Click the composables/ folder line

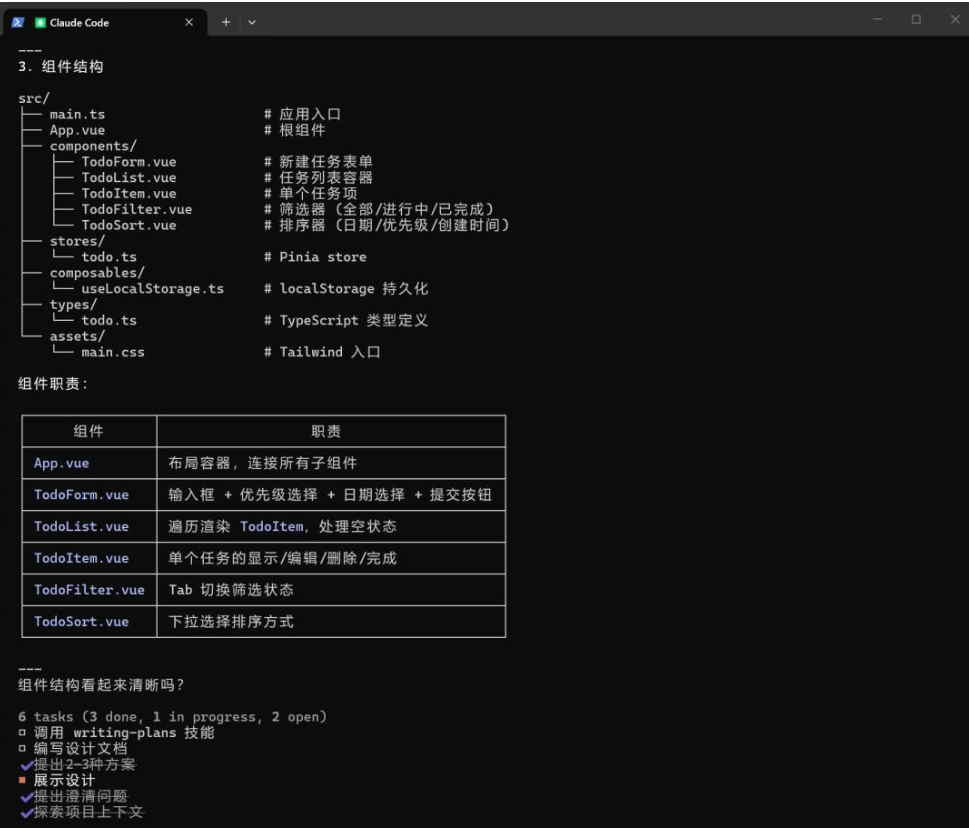(x=97, y=272)
